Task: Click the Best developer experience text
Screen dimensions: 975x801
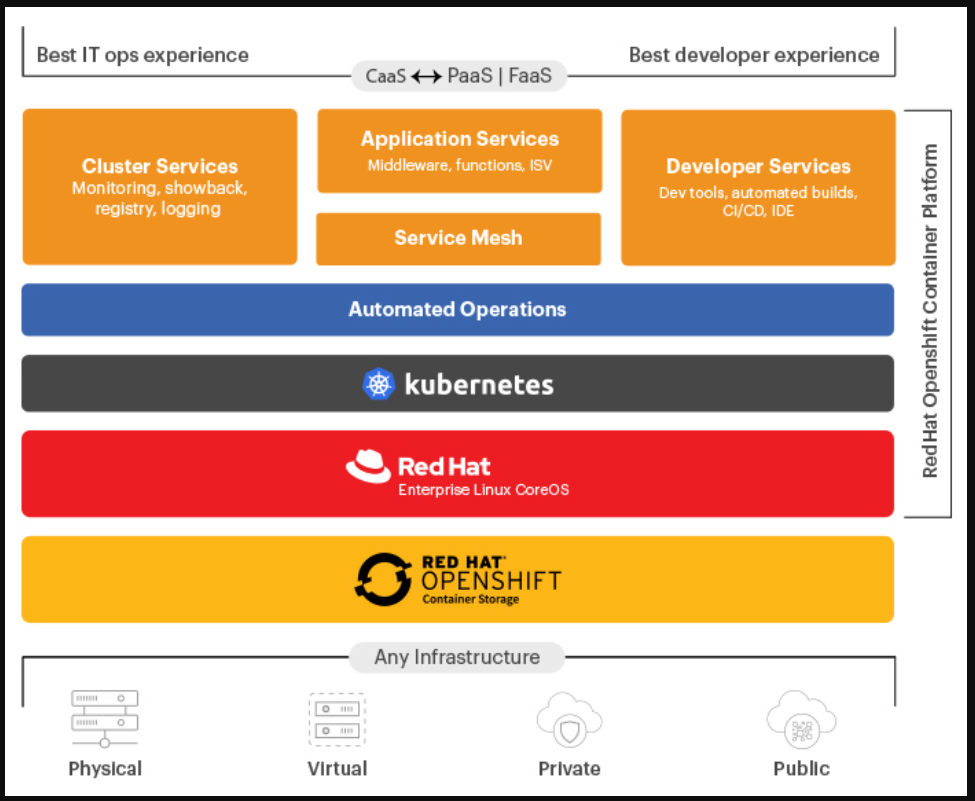Action: pyautogui.click(x=754, y=55)
